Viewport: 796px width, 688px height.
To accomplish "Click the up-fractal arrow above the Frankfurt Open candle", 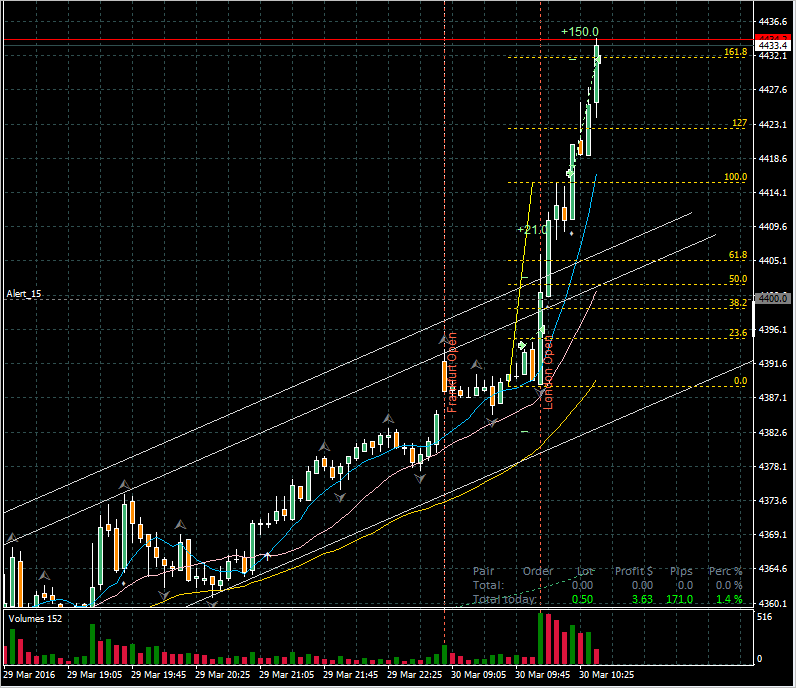I will (445, 341).
